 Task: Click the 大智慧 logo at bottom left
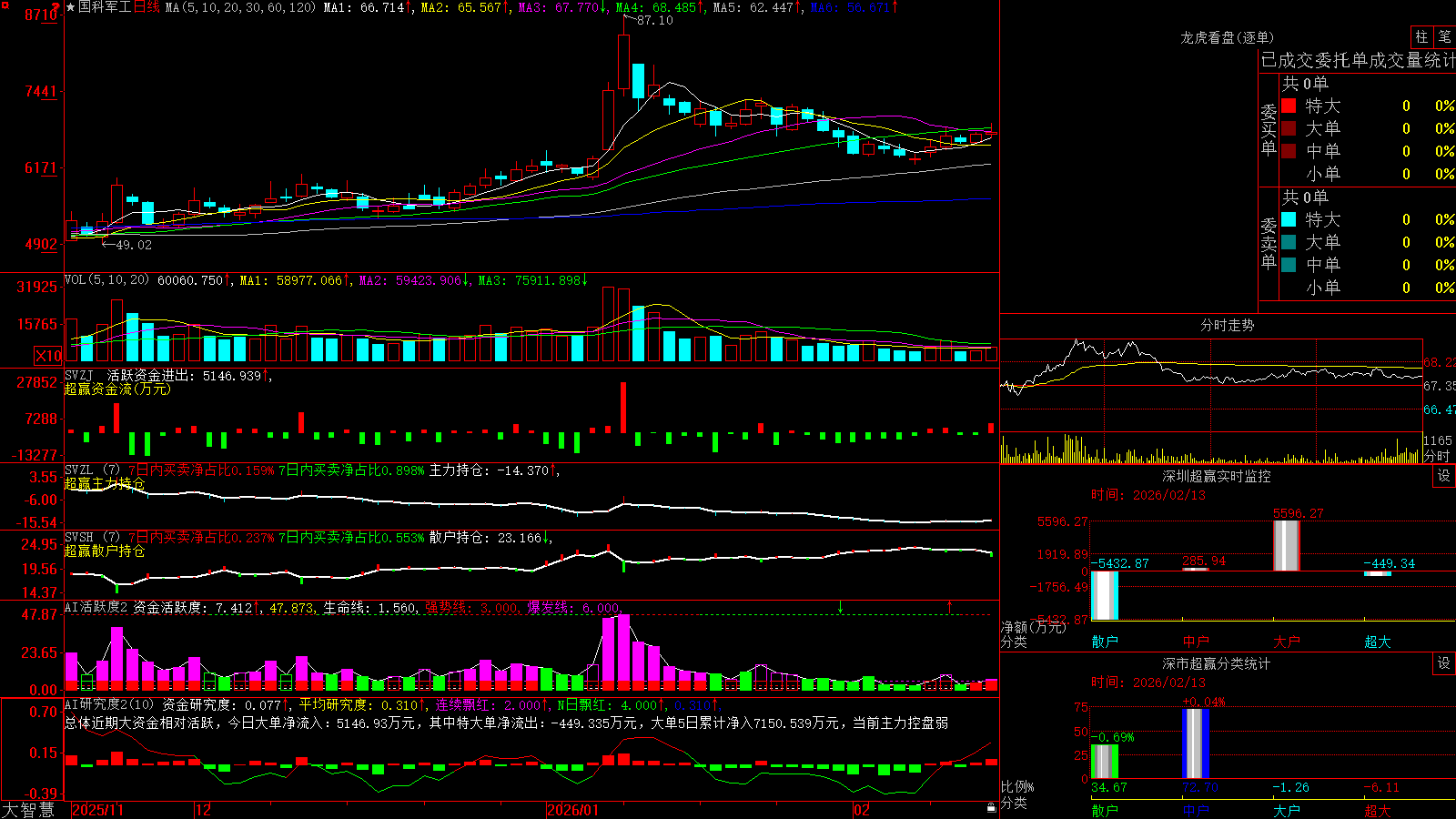[28, 810]
